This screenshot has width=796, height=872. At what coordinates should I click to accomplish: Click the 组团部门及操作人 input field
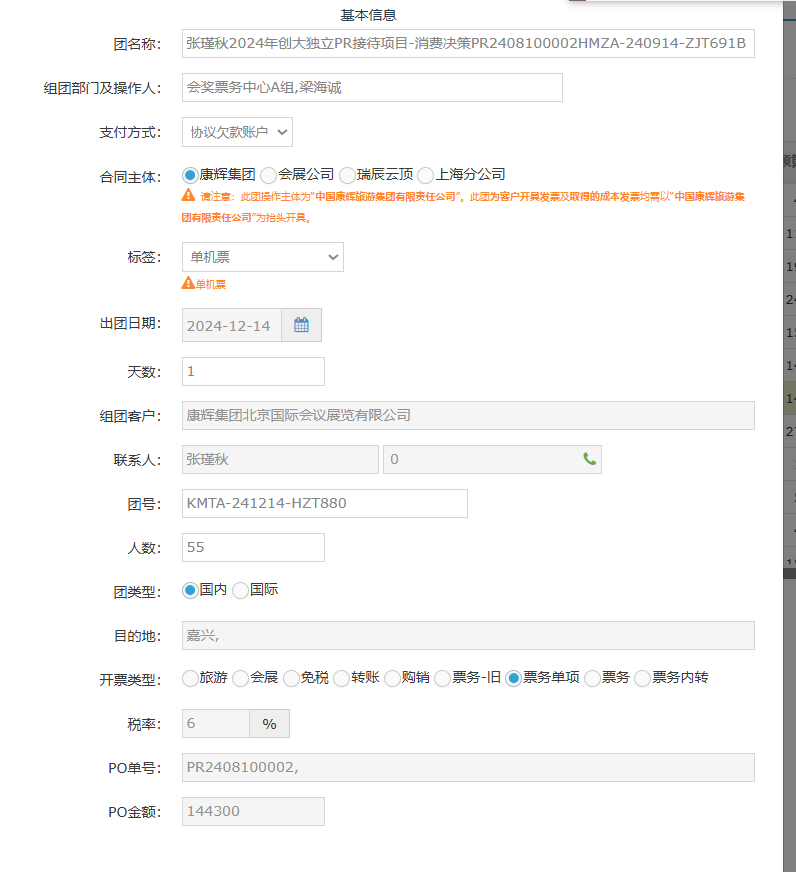(372, 88)
